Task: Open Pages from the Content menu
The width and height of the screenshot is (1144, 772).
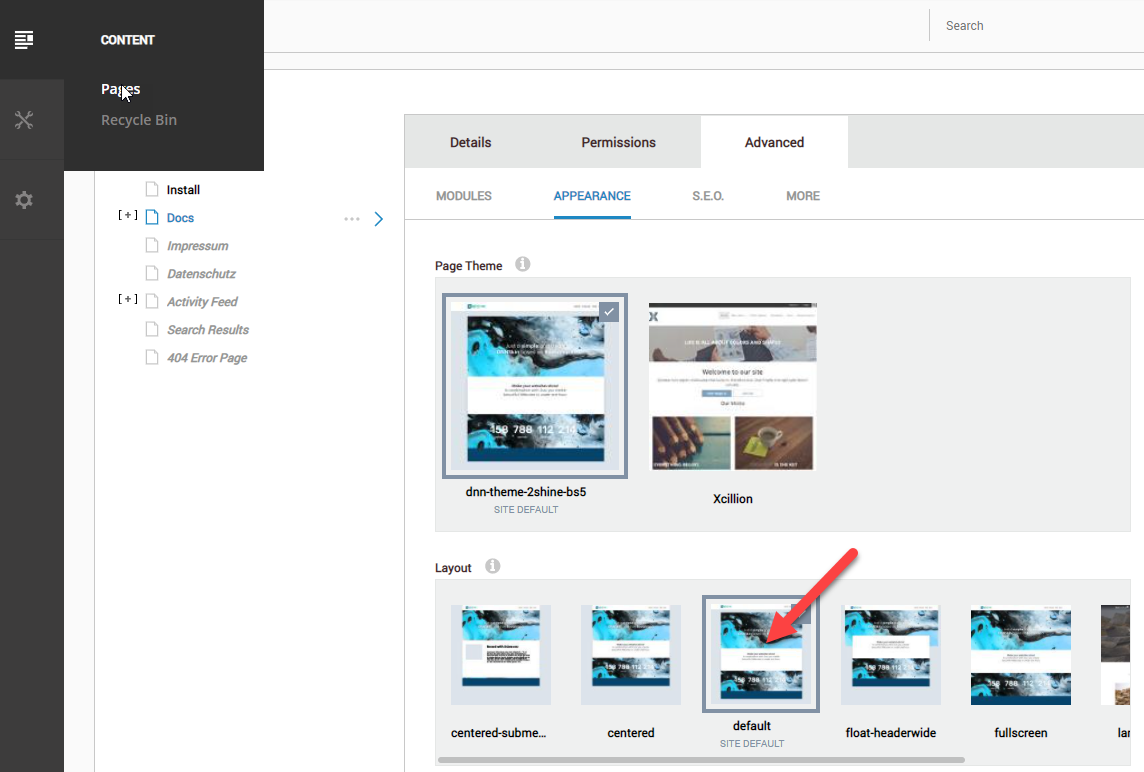Action: (x=120, y=89)
